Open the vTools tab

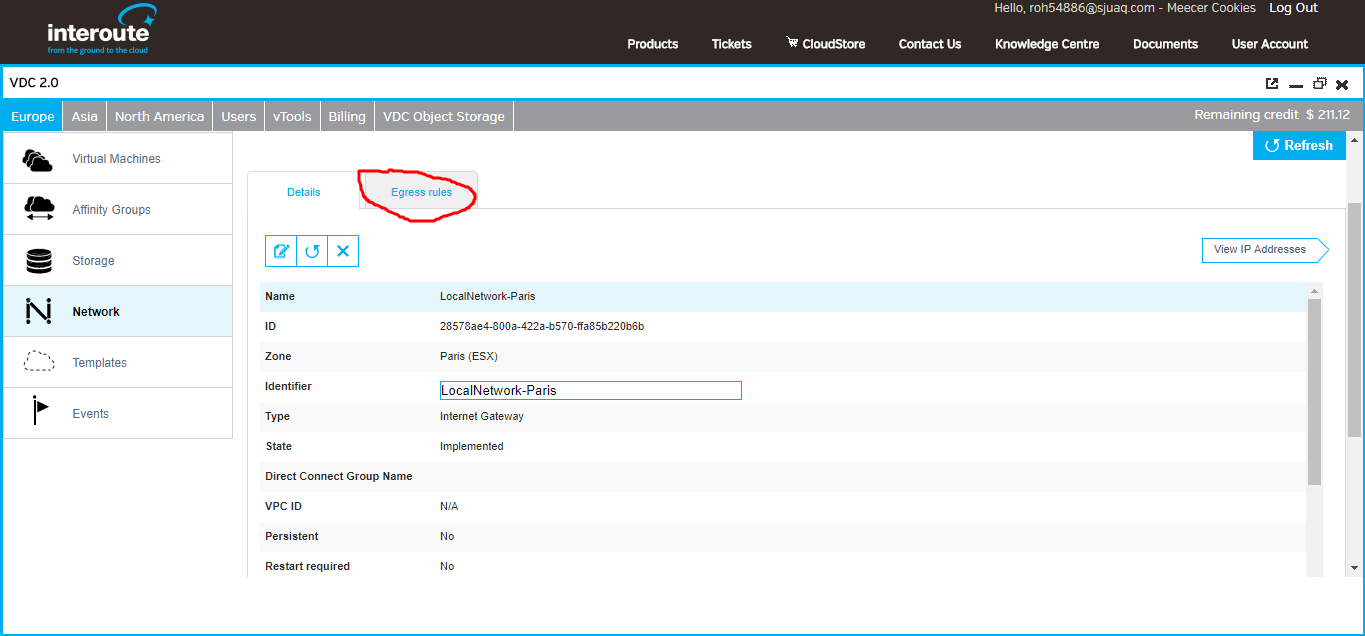click(x=292, y=116)
